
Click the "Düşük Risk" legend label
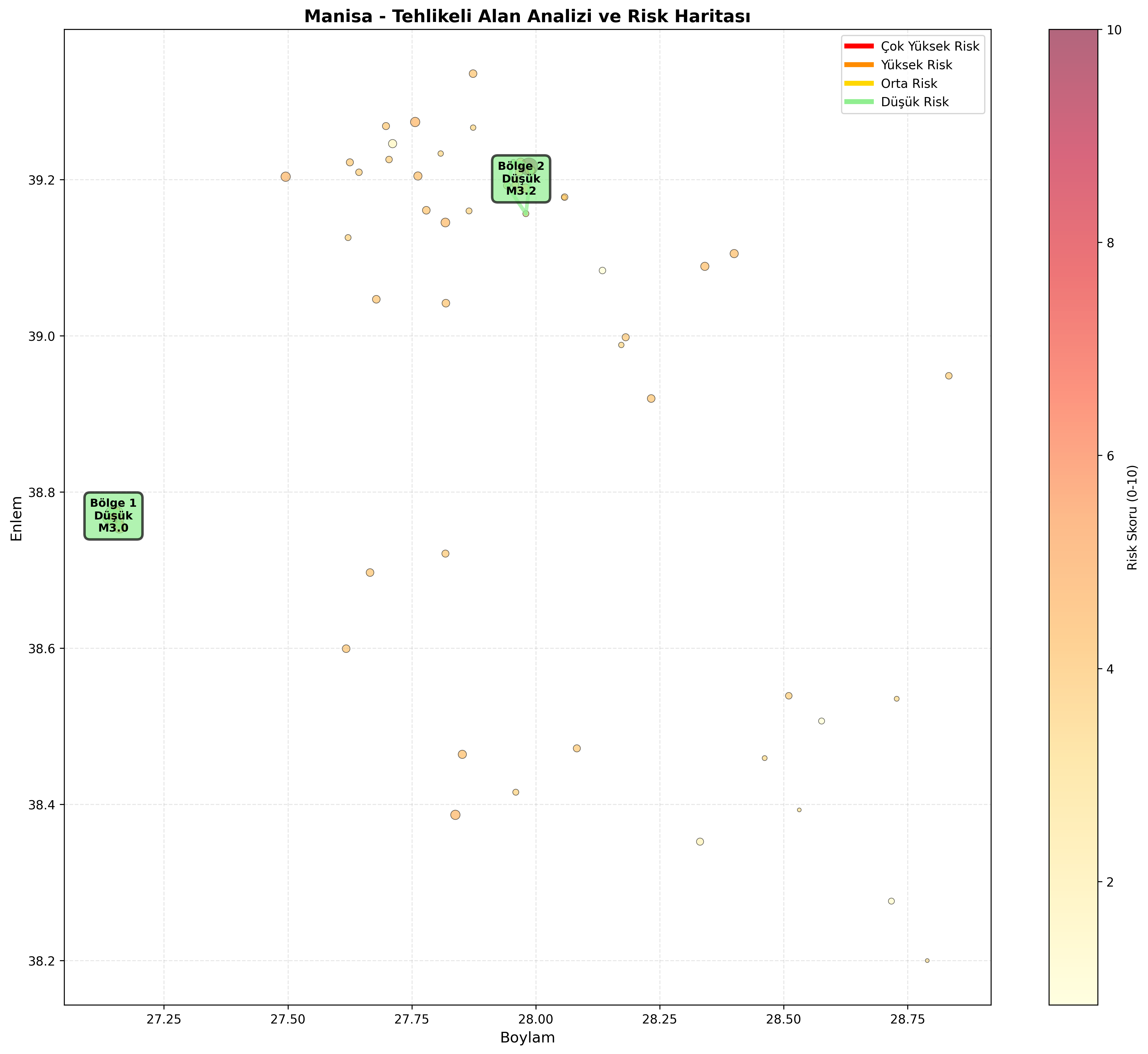pyautogui.click(x=915, y=102)
